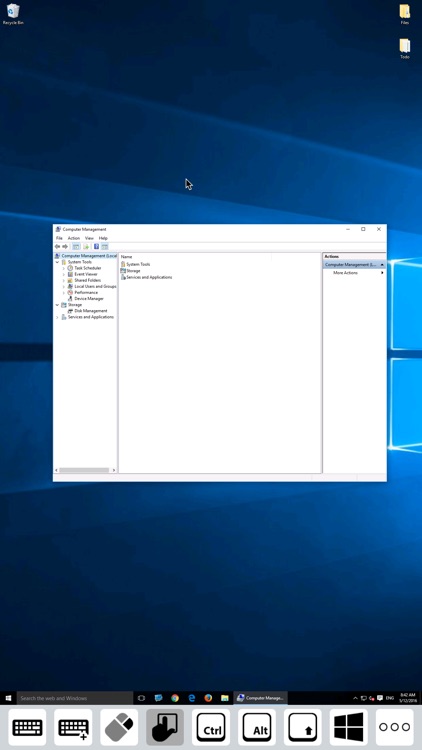The image size is (422, 750).
Task: Click the taskbar clock showing 8:42 AM
Action: 406,698
